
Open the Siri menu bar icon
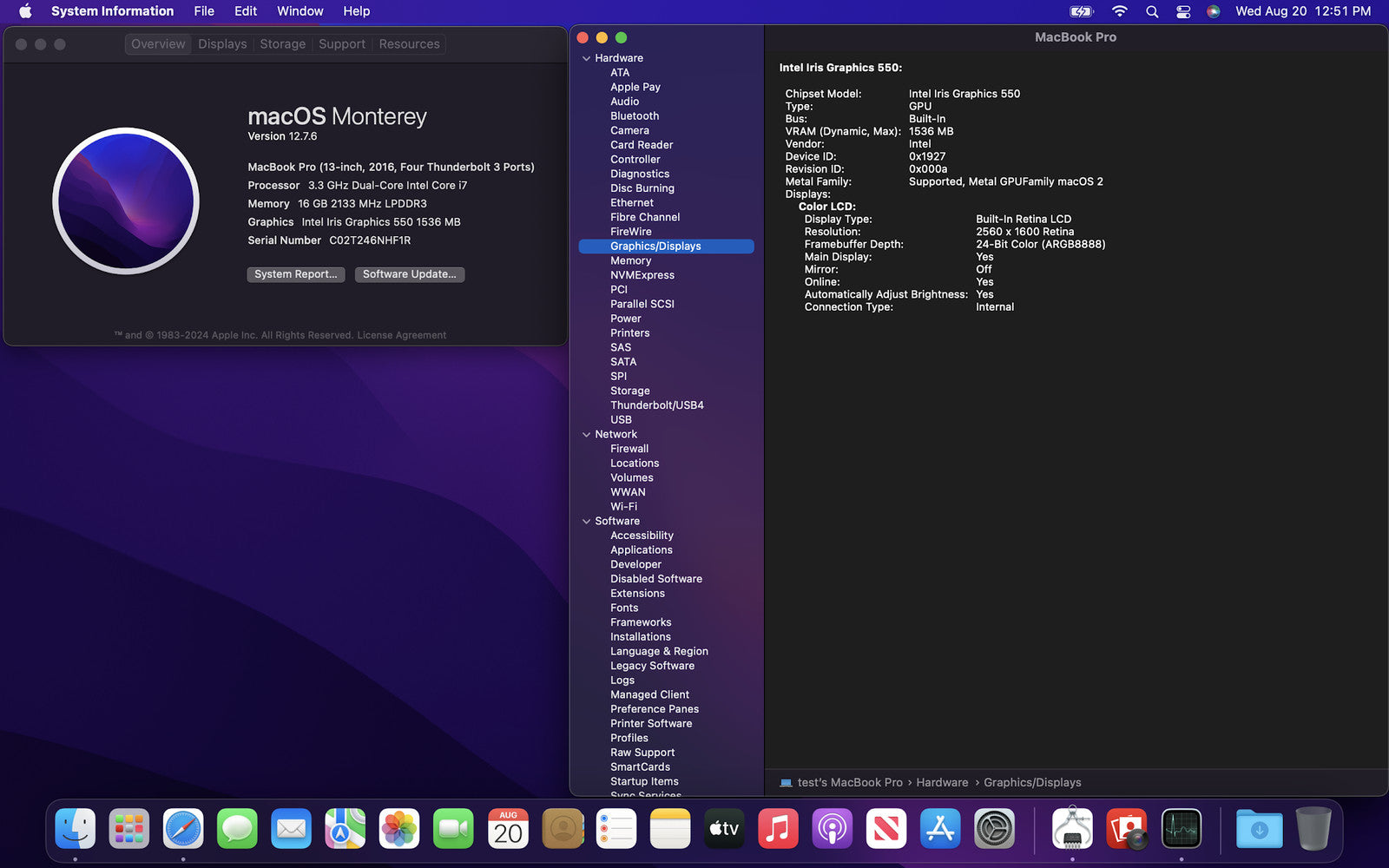tap(1214, 11)
